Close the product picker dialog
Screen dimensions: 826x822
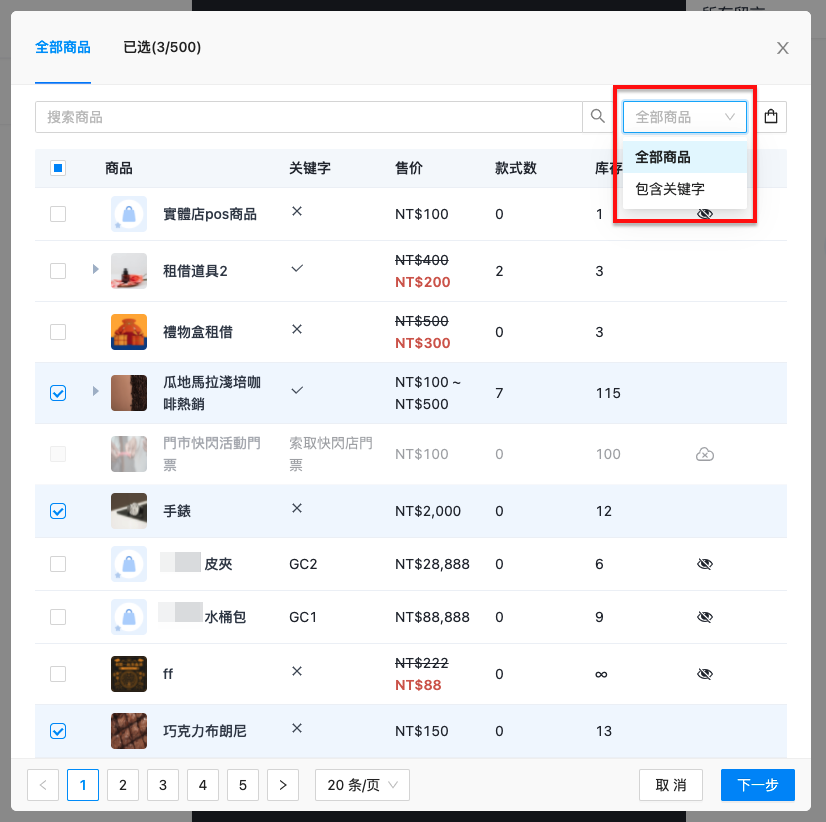coord(782,48)
